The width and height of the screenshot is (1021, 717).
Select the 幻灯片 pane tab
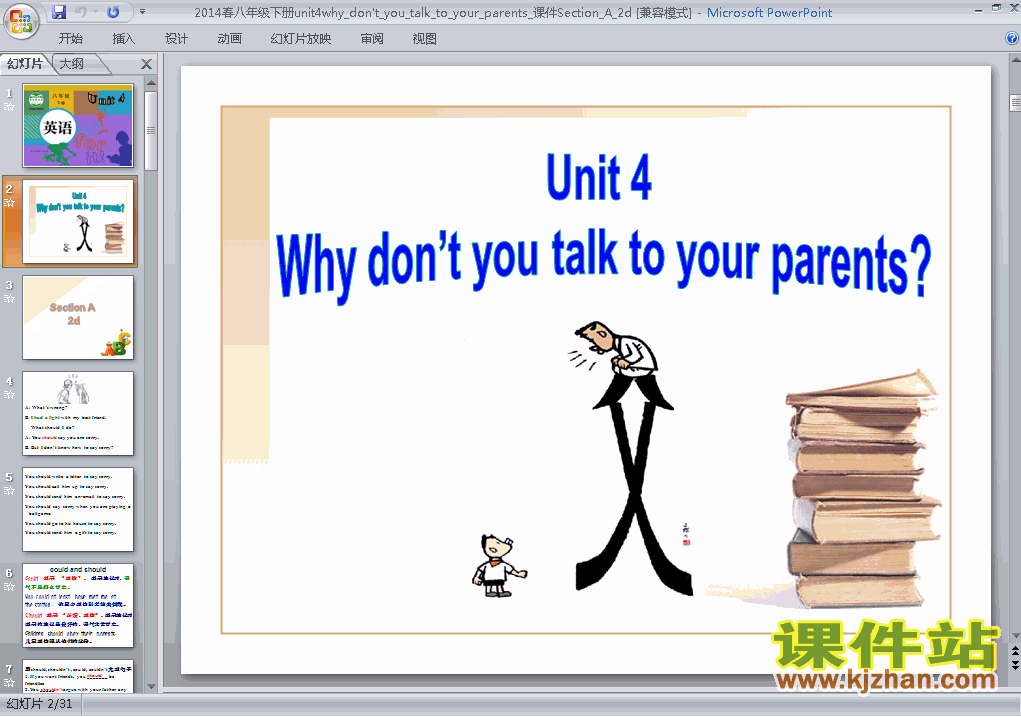tap(25, 64)
